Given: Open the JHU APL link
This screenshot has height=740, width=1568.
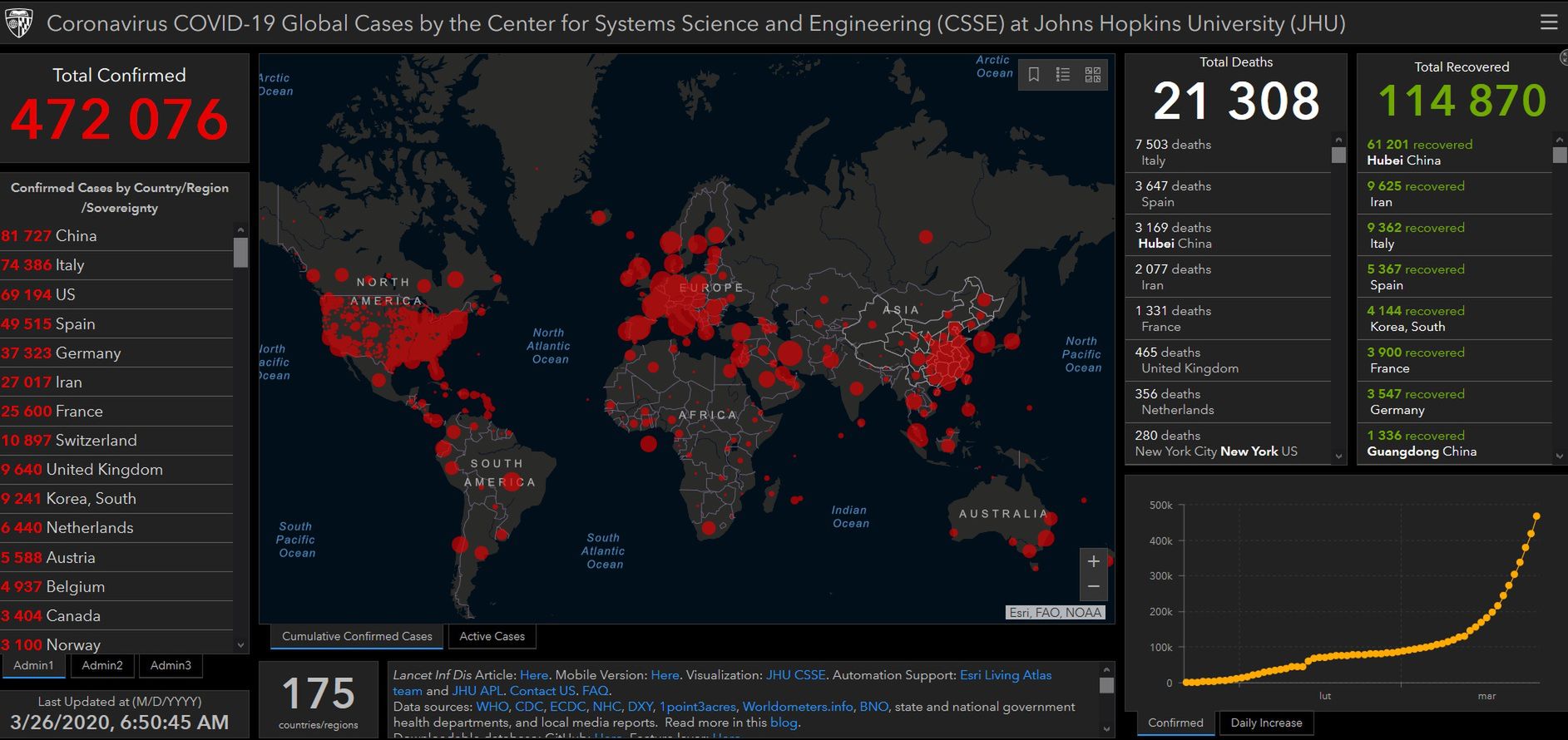Looking at the screenshot, I should point(478,691).
